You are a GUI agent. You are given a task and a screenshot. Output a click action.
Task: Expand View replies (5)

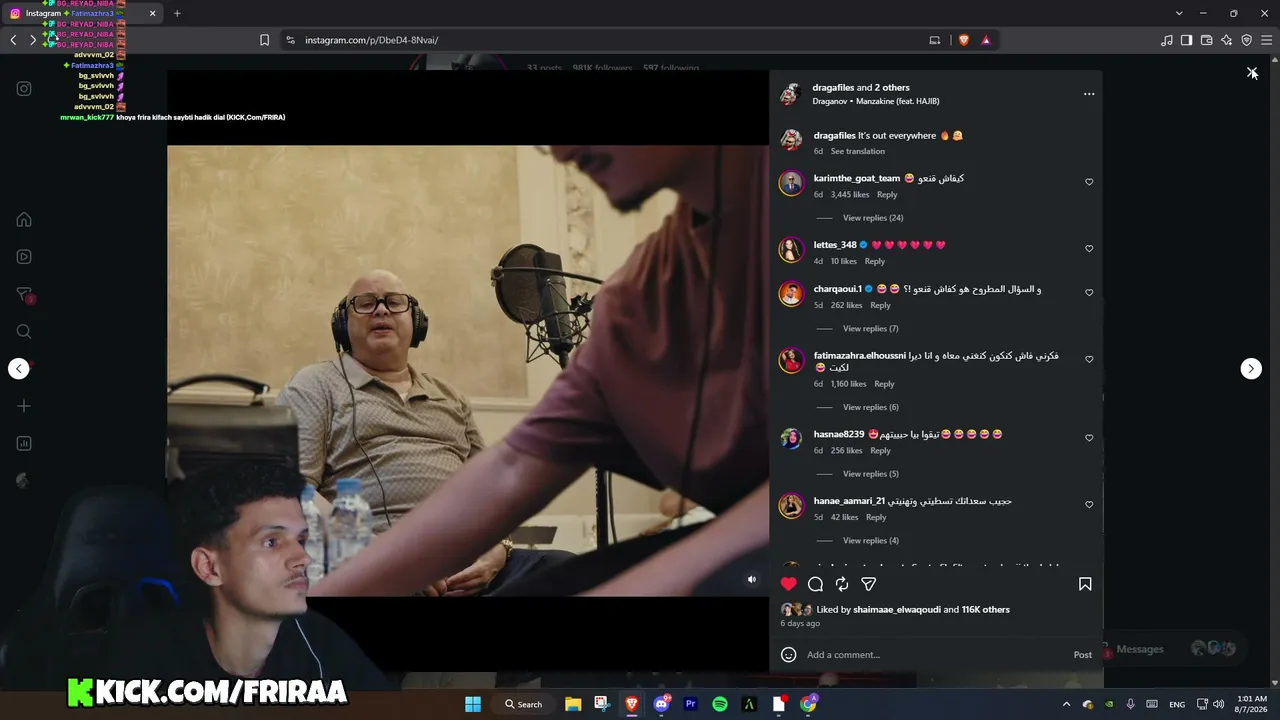click(x=871, y=474)
